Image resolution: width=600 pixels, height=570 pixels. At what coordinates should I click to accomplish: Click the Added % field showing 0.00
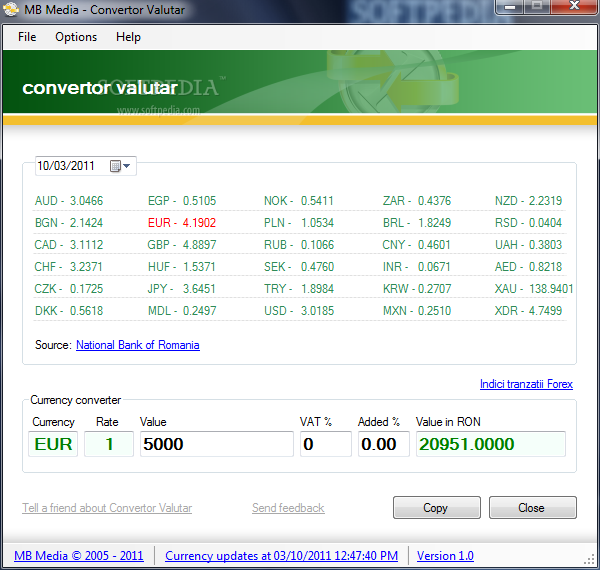coord(384,444)
